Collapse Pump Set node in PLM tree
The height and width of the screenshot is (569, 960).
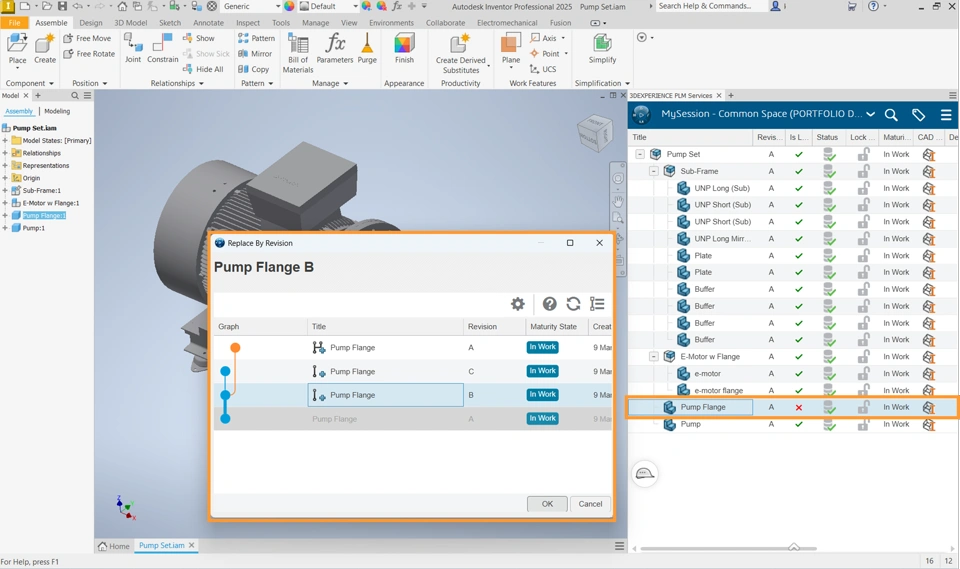click(640, 154)
